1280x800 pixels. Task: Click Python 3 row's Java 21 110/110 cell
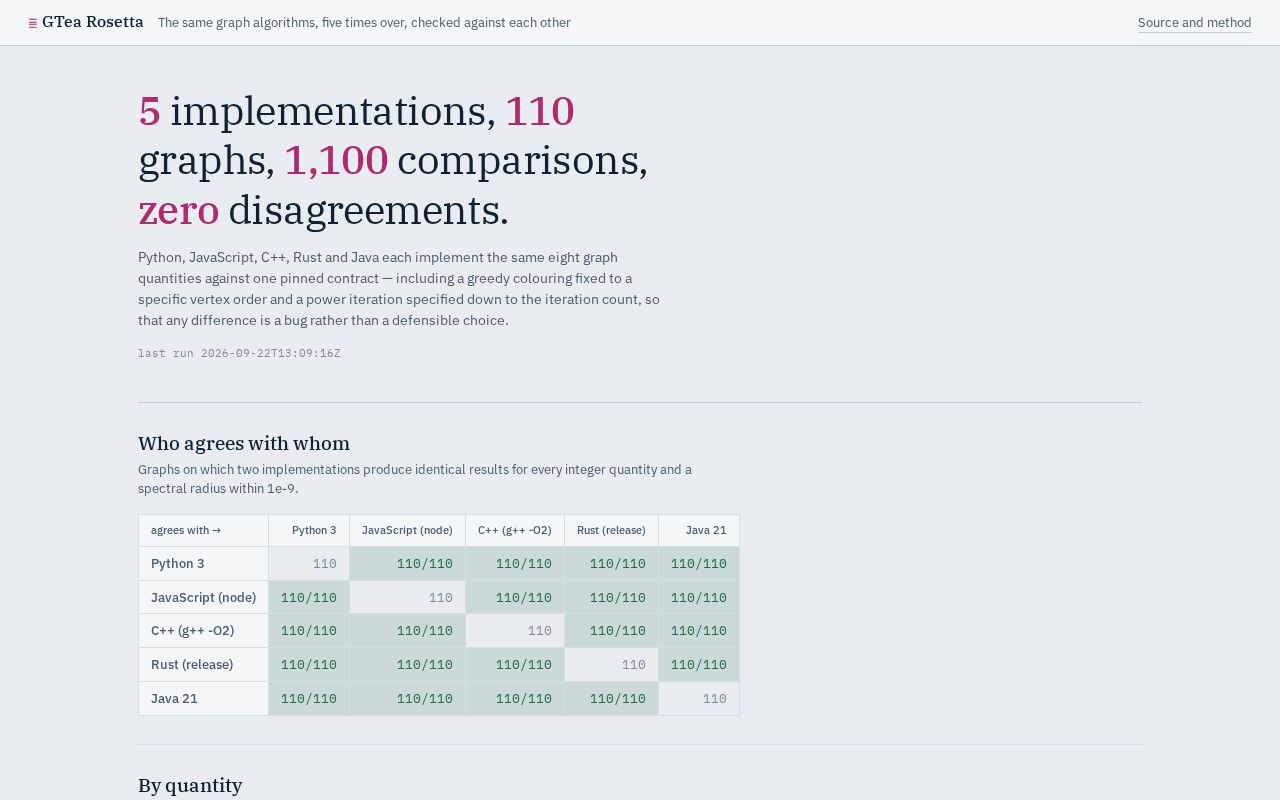click(699, 564)
